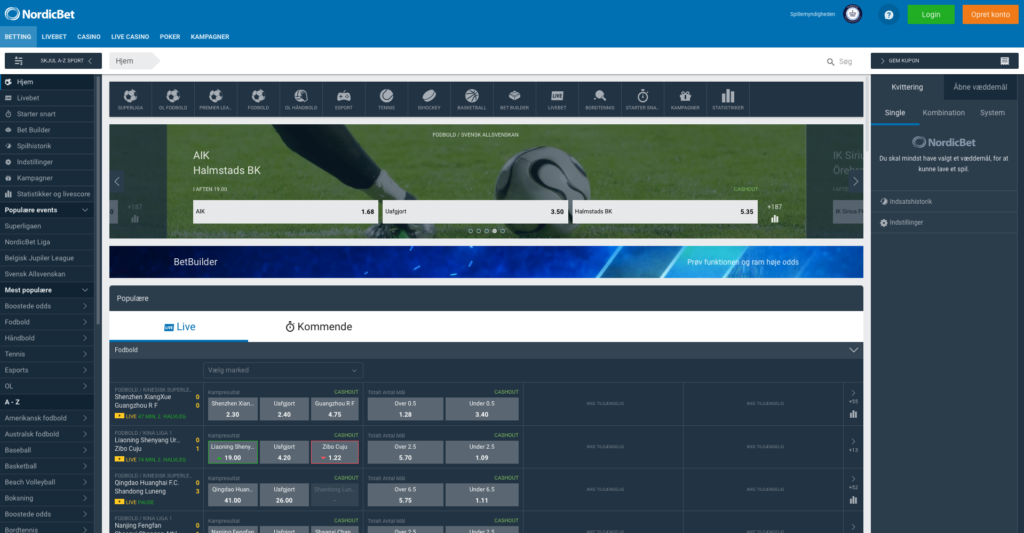Open Indstillinger gear in bet slip panel
1024x533 pixels.
901,222
